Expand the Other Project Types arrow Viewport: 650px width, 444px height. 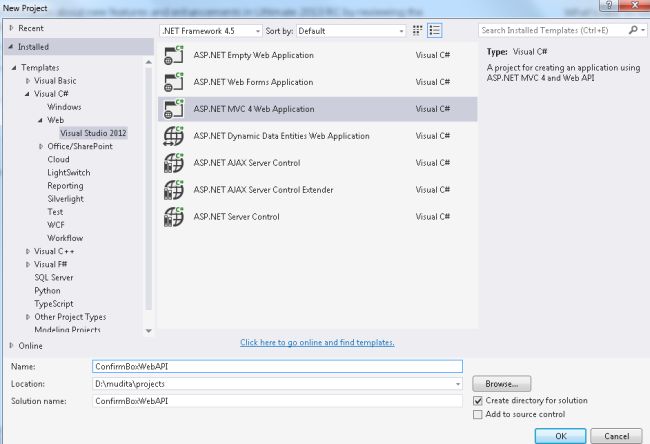[x=28, y=317]
